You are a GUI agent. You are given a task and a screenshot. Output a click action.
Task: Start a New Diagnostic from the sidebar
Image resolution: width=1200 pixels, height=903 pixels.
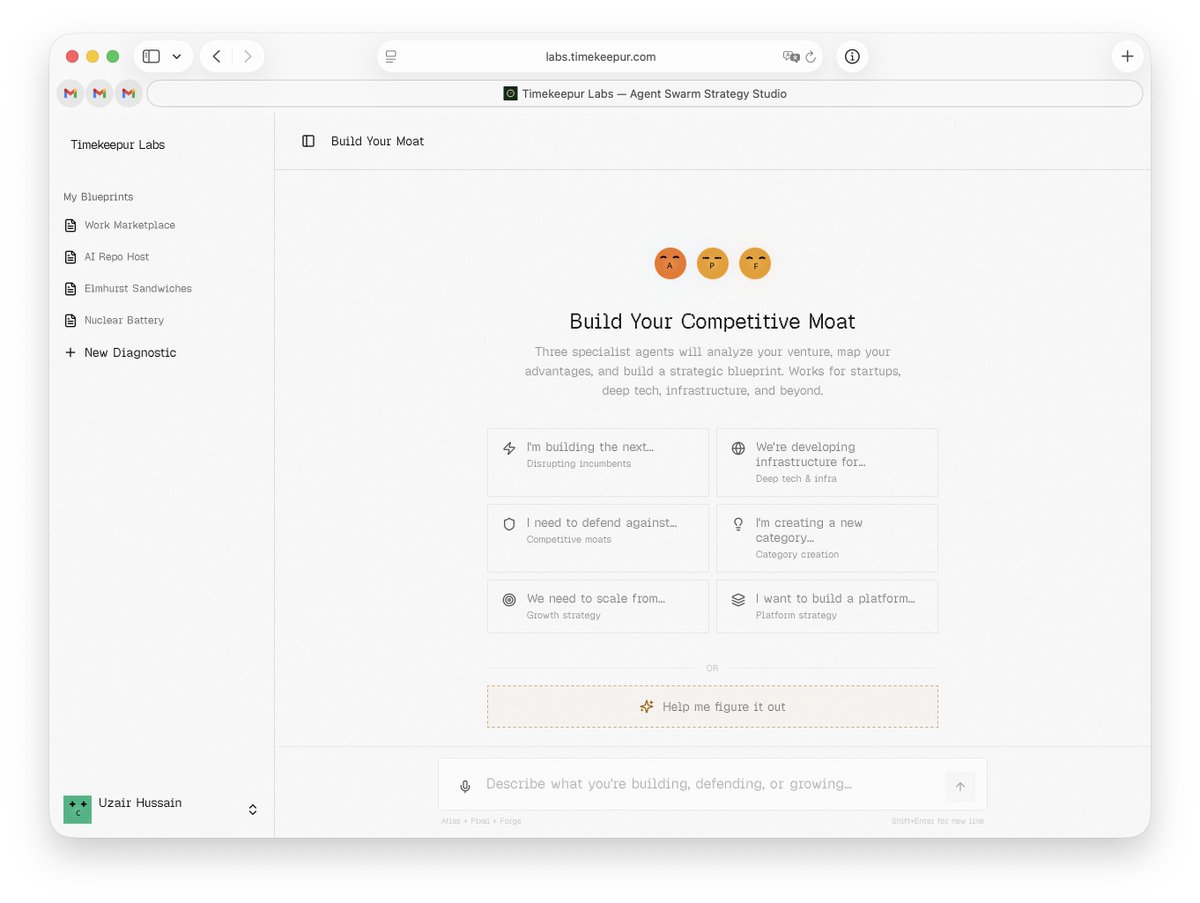(x=120, y=352)
